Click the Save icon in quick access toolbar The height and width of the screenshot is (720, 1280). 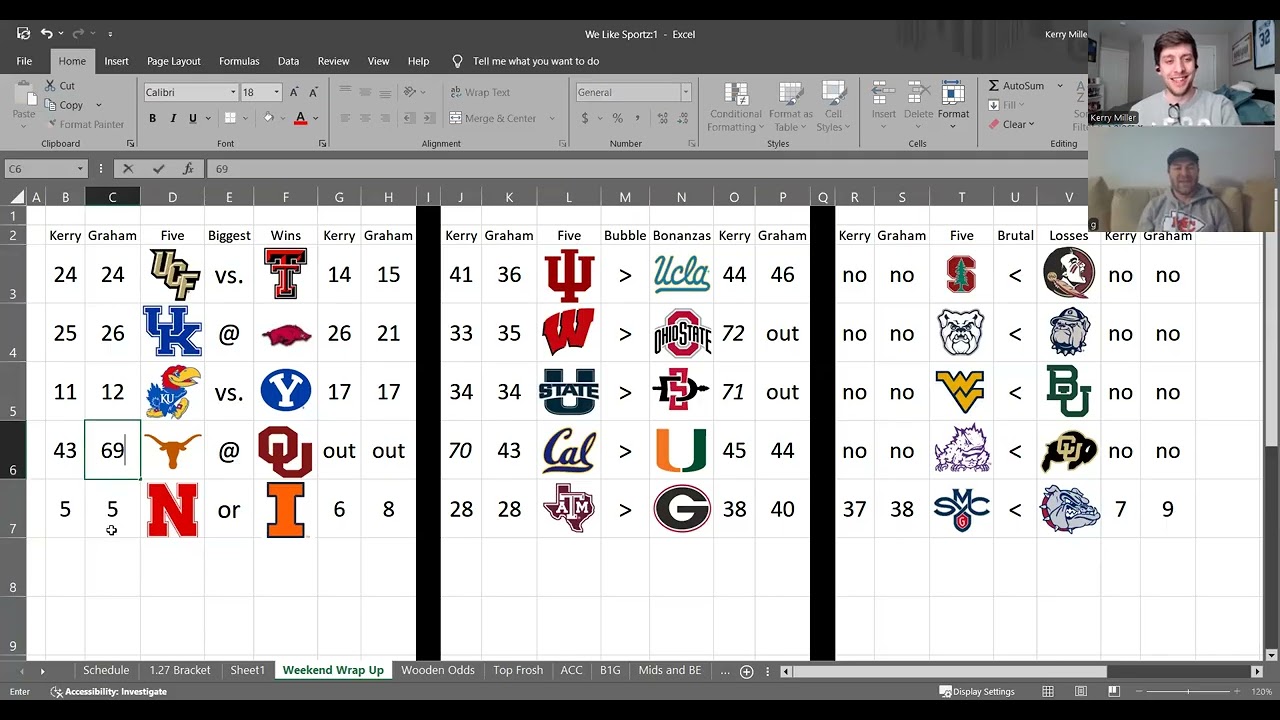coord(23,34)
